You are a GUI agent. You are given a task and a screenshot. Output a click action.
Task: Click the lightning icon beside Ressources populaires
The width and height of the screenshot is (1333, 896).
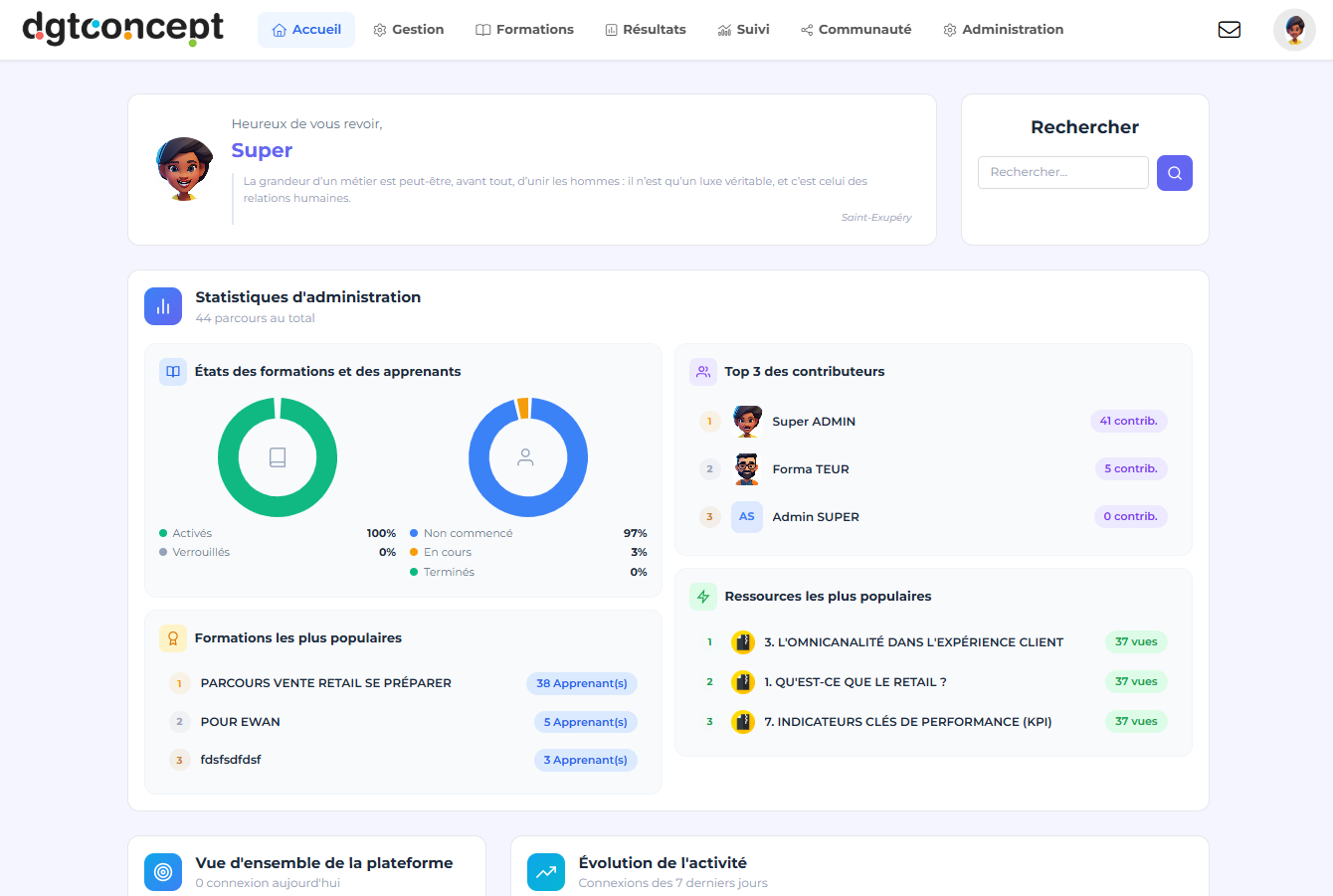click(x=703, y=597)
